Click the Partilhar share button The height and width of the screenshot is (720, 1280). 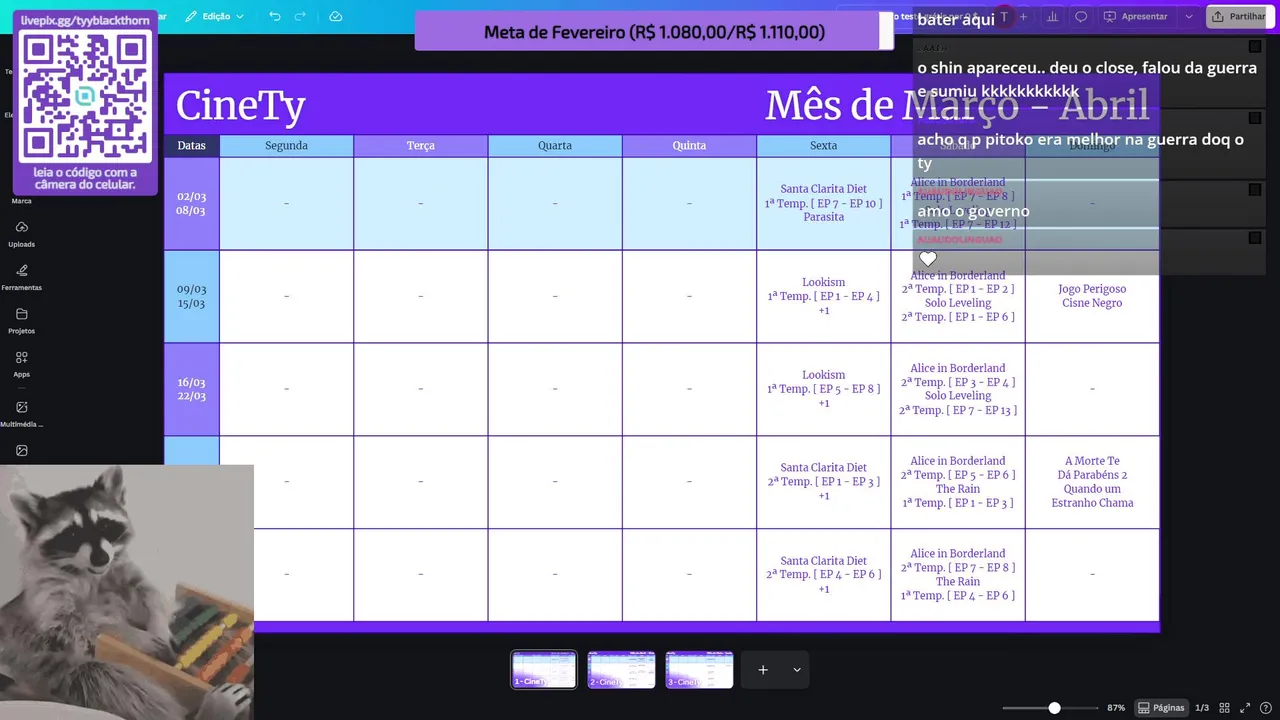click(1238, 16)
